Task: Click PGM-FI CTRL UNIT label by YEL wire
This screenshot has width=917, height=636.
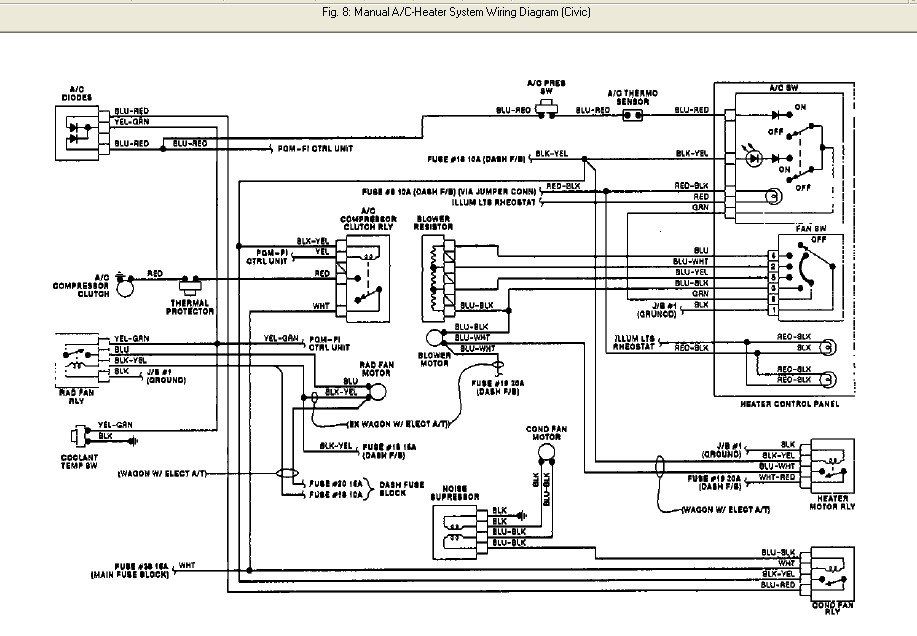Action: (267, 257)
